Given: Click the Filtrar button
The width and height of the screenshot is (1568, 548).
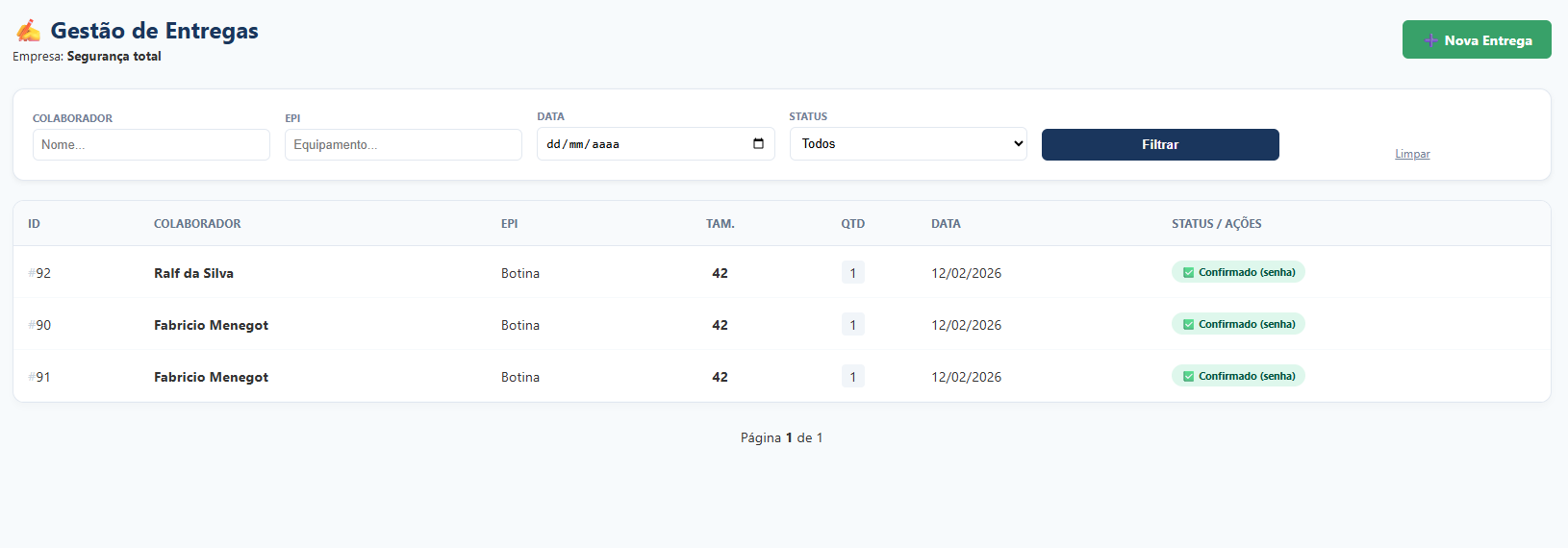Looking at the screenshot, I should click(x=1159, y=145).
